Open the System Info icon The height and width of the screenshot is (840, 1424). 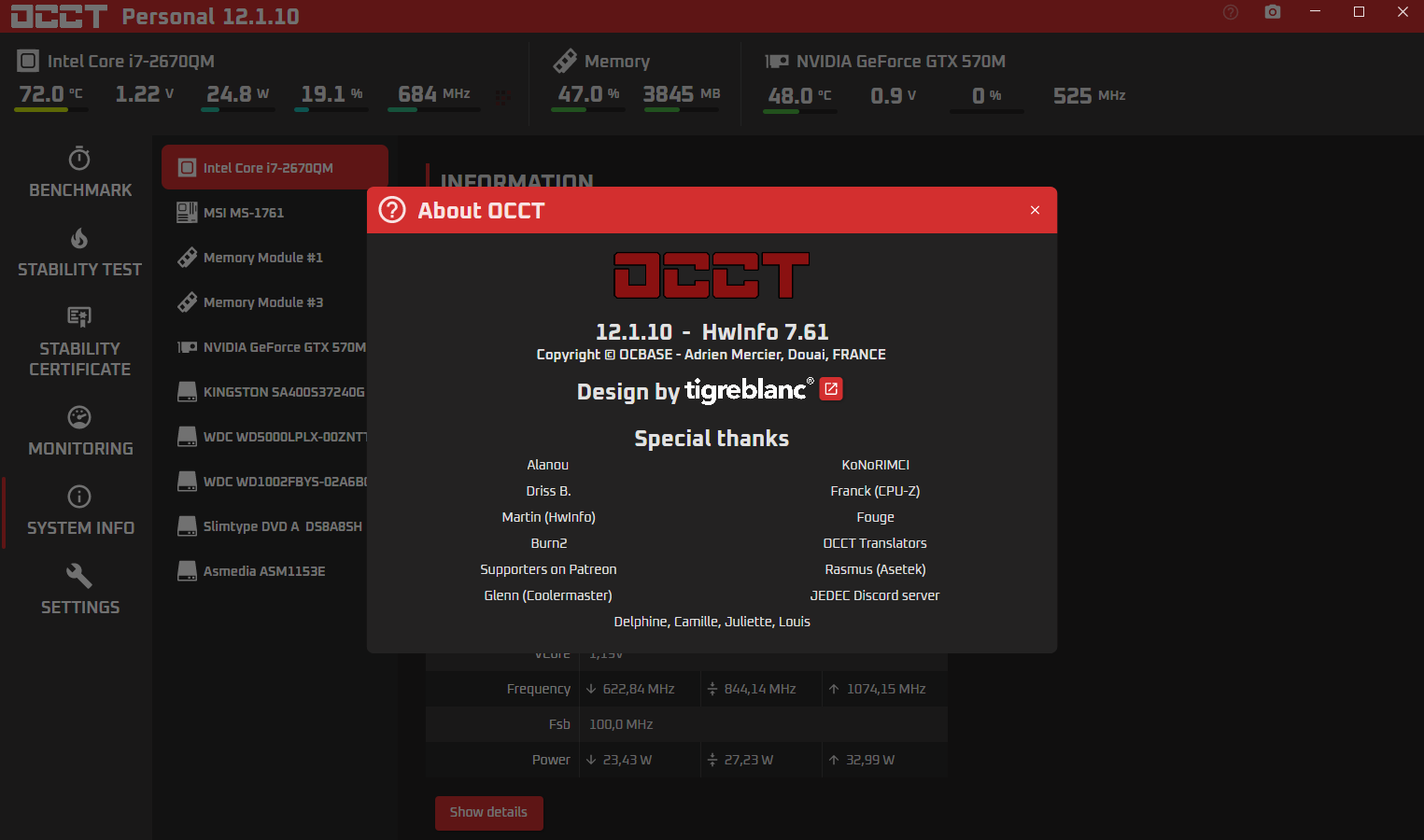coord(79,497)
